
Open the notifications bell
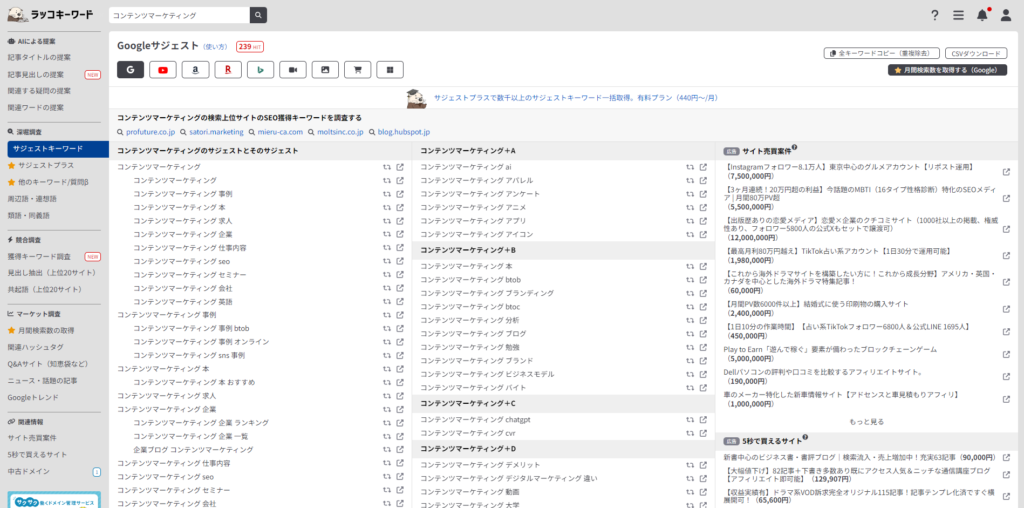(982, 15)
